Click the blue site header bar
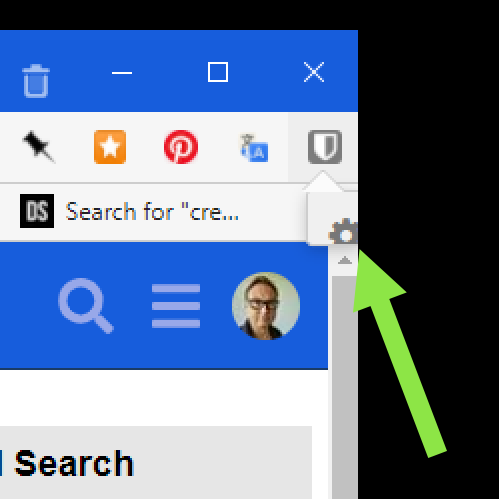The image size is (499, 499). [164, 306]
